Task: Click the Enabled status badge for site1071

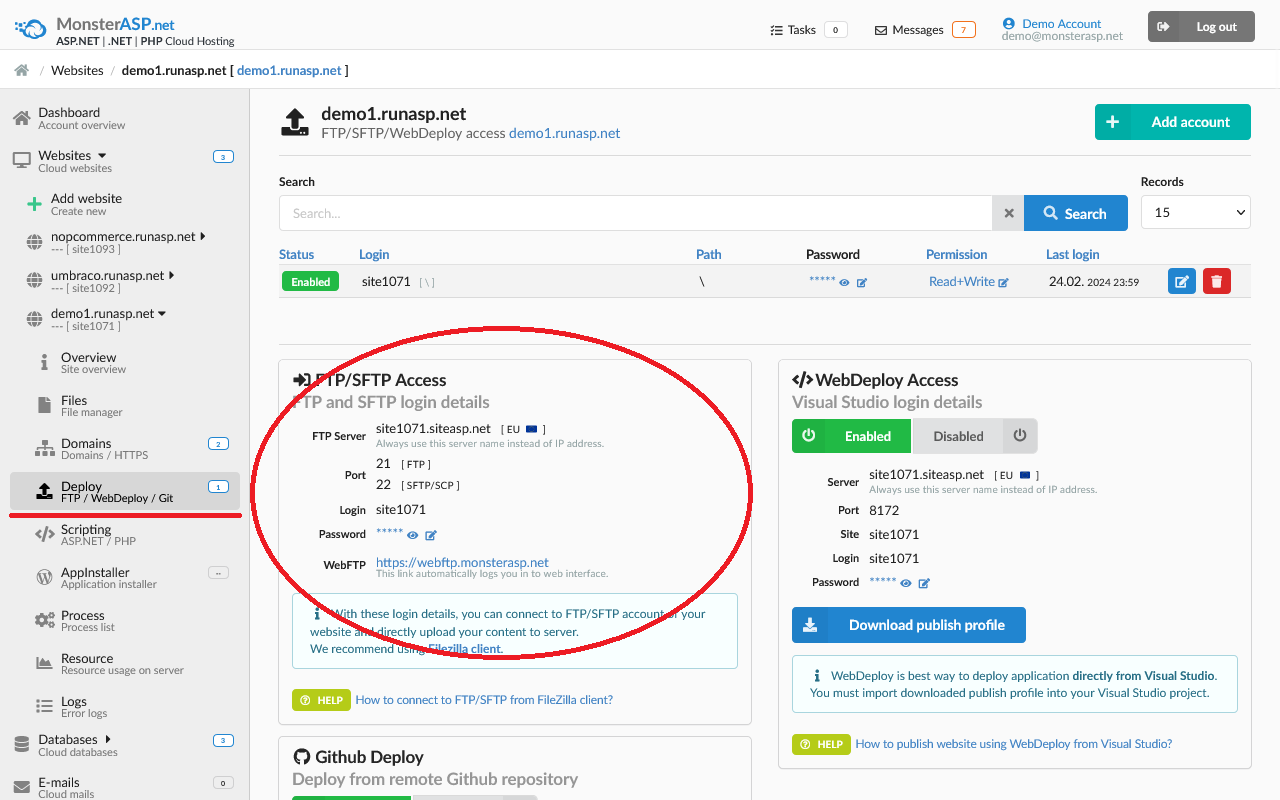Action: (x=310, y=282)
